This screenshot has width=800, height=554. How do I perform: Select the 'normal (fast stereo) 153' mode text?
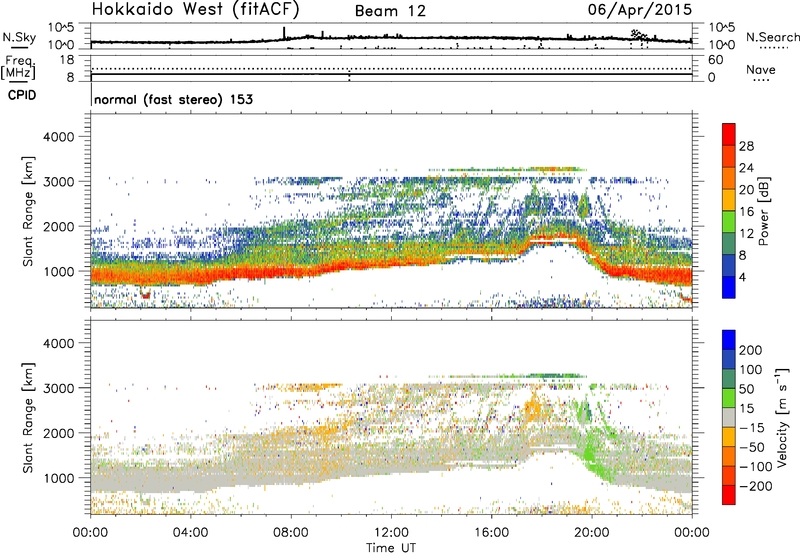point(173,99)
